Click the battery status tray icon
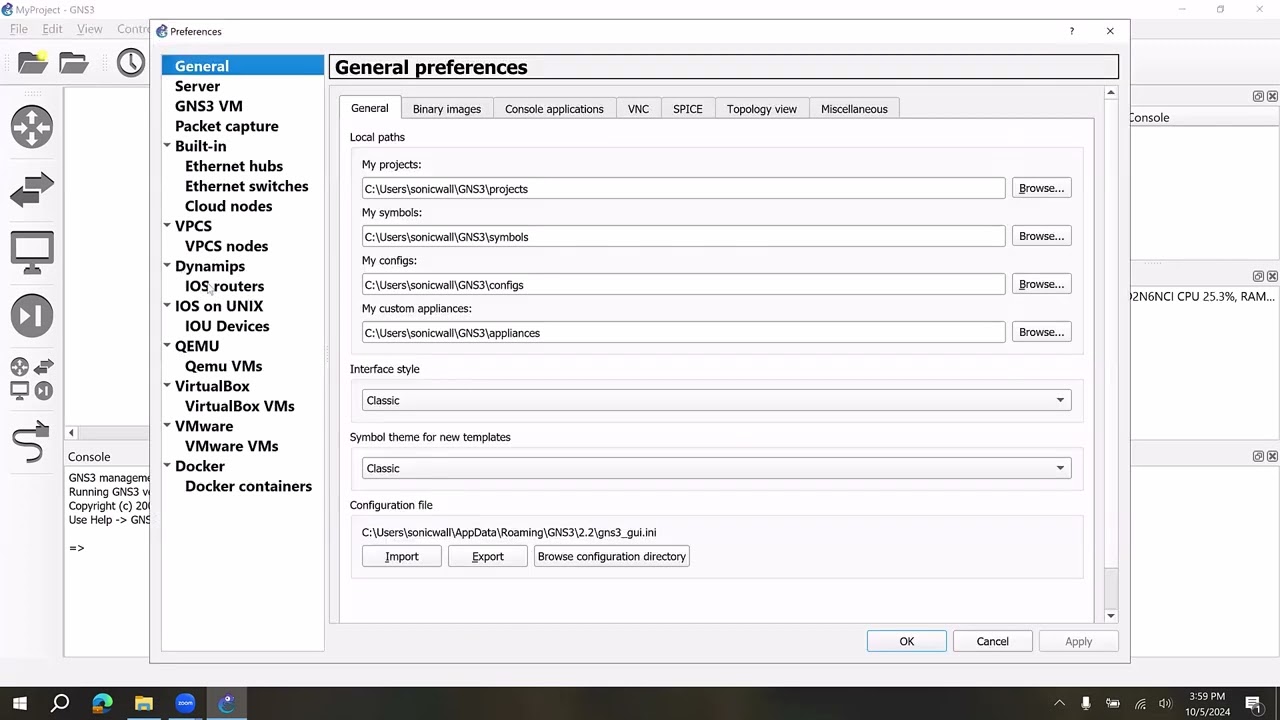Viewport: 1280px width, 720px height. [x=1113, y=704]
